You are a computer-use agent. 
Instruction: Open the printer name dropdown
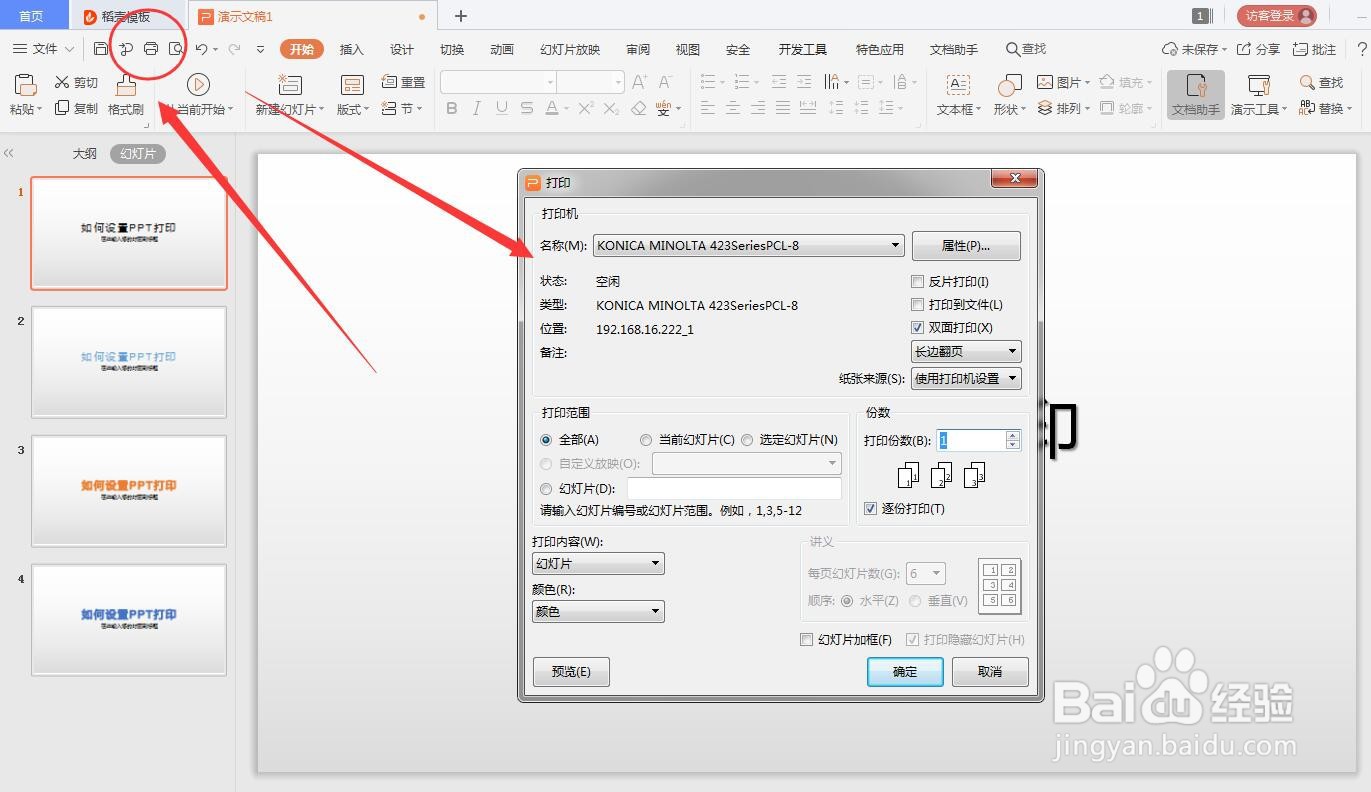pyautogui.click(x=896, y=245)
